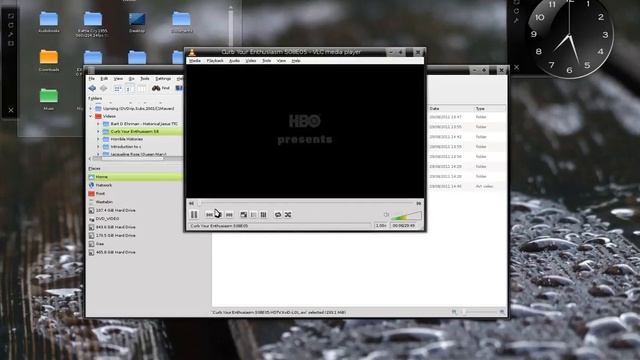
Task: Click the VLC seek bar
Action: (307, 203)
